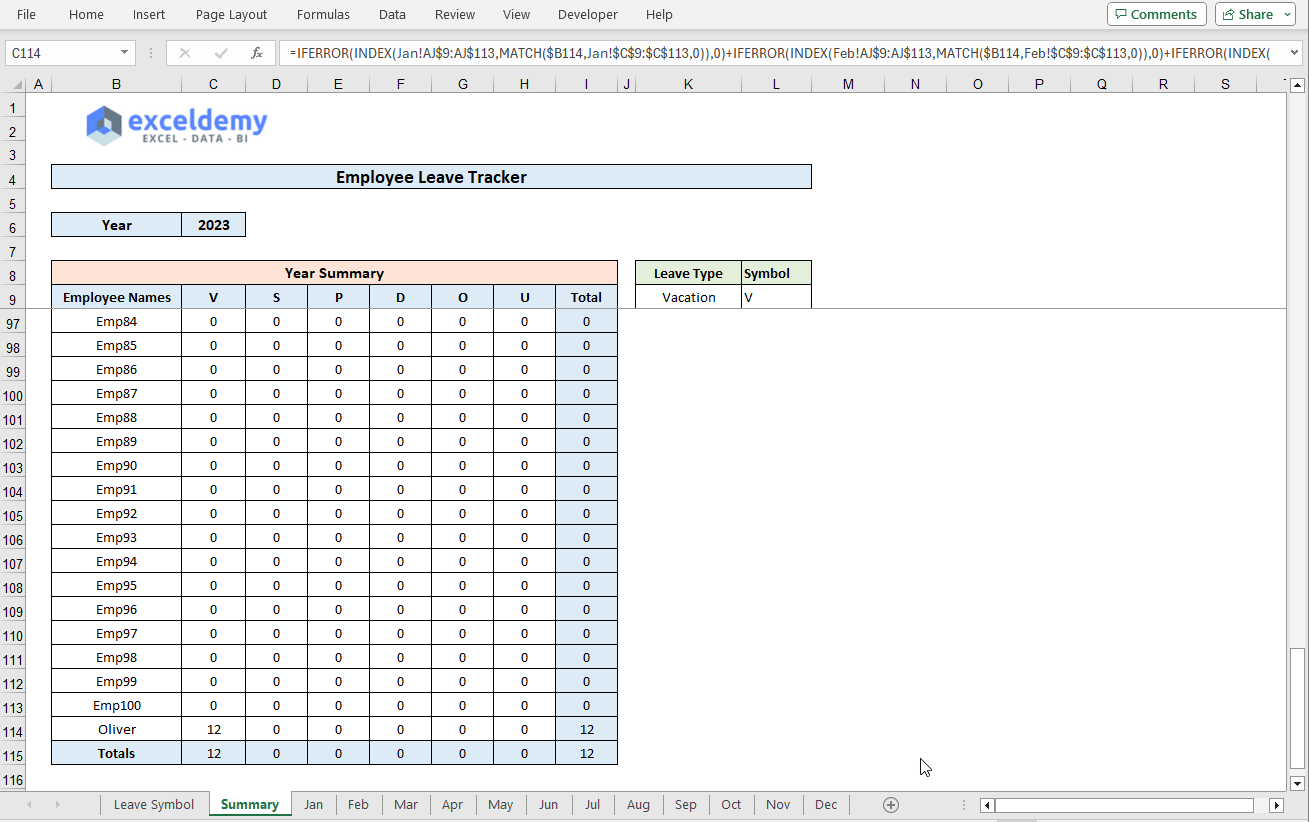Go to the Jul sheet tab
The height and width of the screenshot is (822, 1309).
point(593,805)
